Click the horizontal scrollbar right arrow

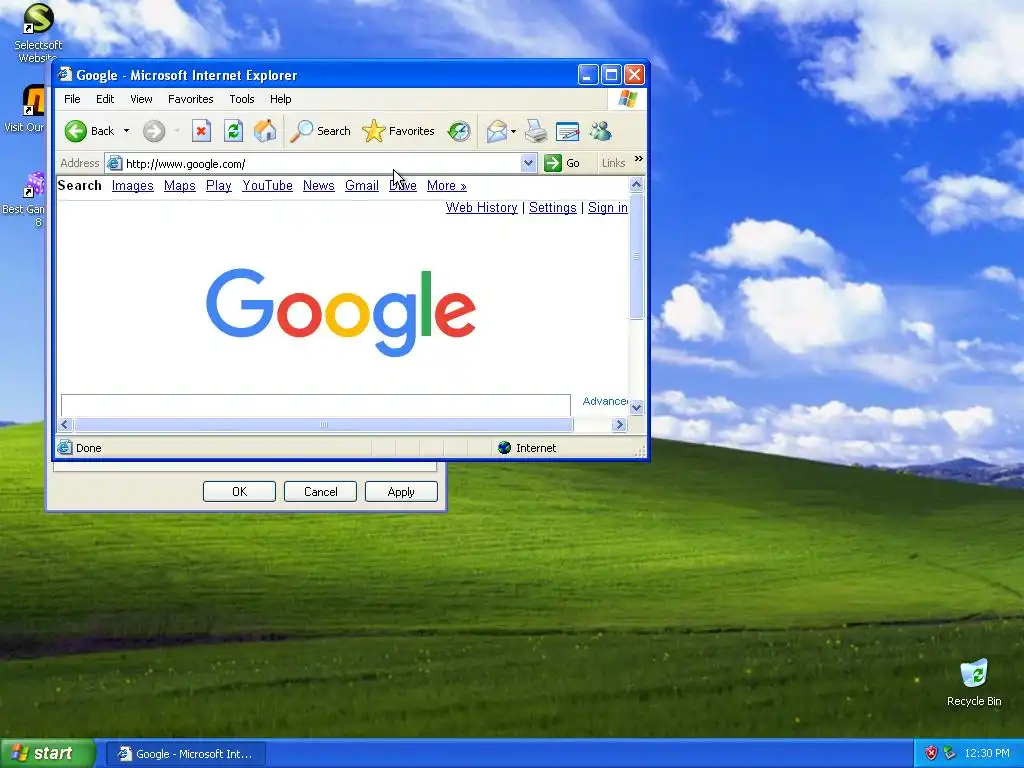[620, 424]
